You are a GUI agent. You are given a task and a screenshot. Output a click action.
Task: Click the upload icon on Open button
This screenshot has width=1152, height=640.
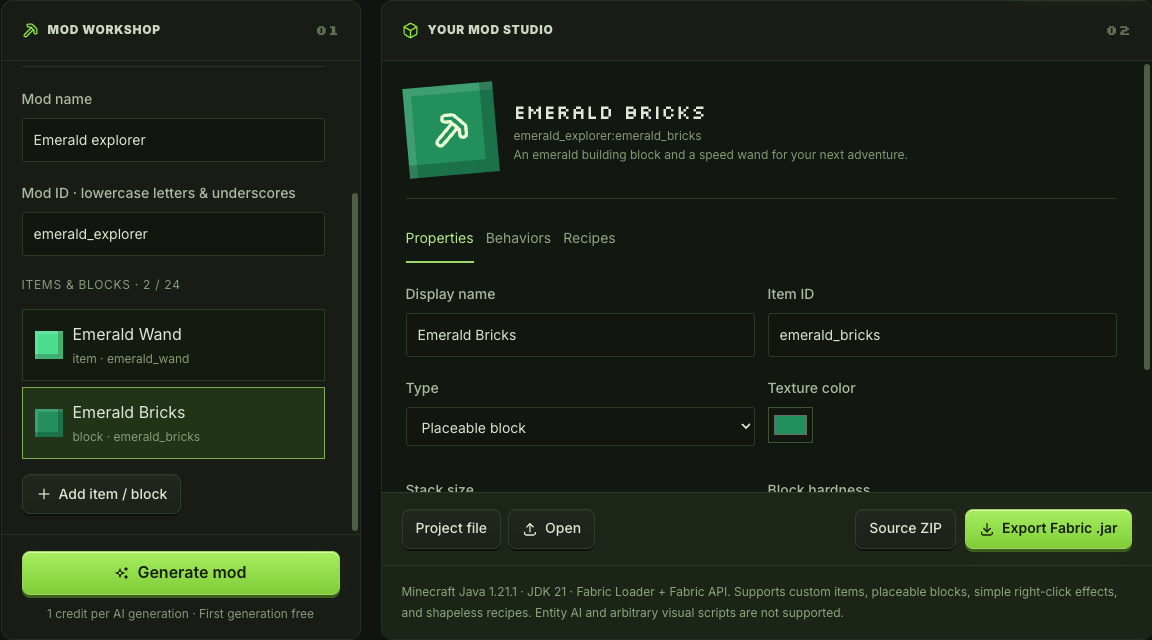tap(530, 529)
